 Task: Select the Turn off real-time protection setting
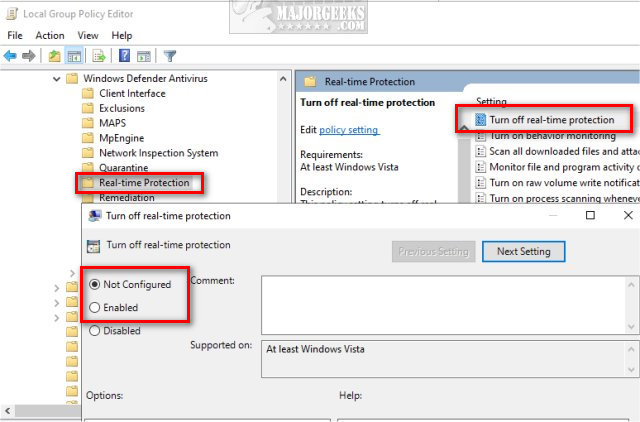pyautogui.click(x=552, y=120)
